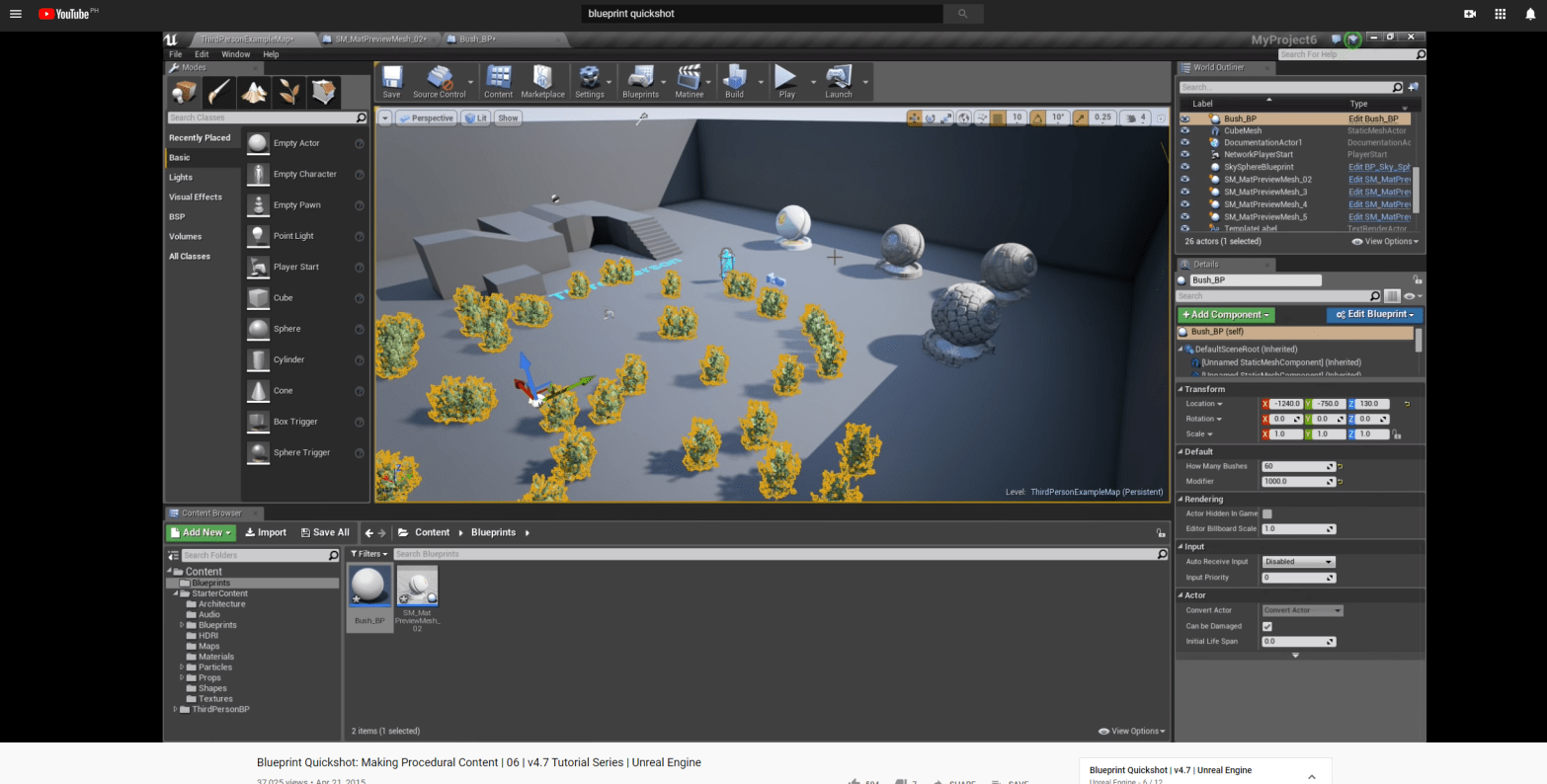Open the Convert Actor dropdown
Screen dimensions: 1547x784
[1302, 610]
